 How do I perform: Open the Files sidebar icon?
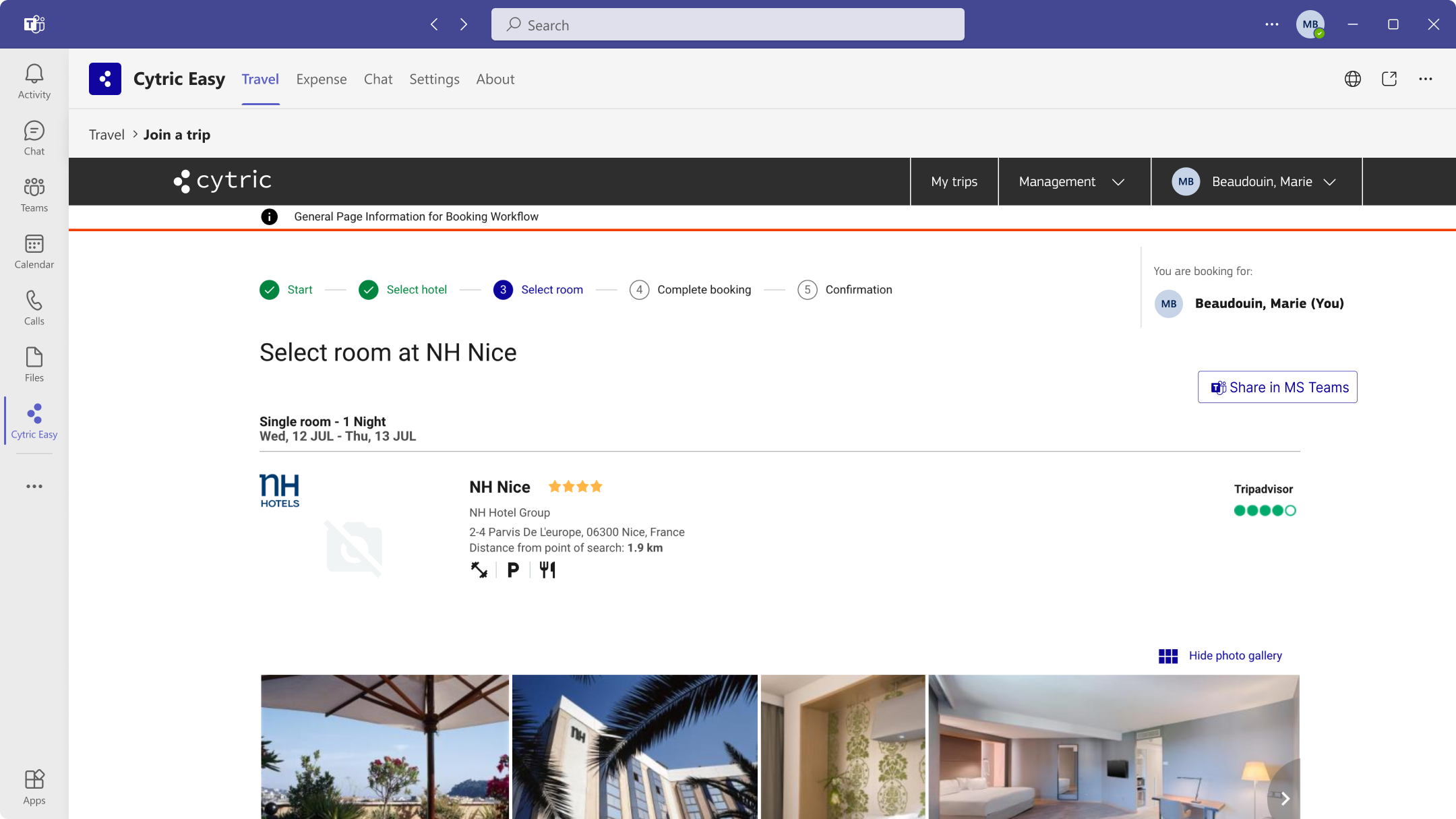pyautogui.click(x=34, y=364)
